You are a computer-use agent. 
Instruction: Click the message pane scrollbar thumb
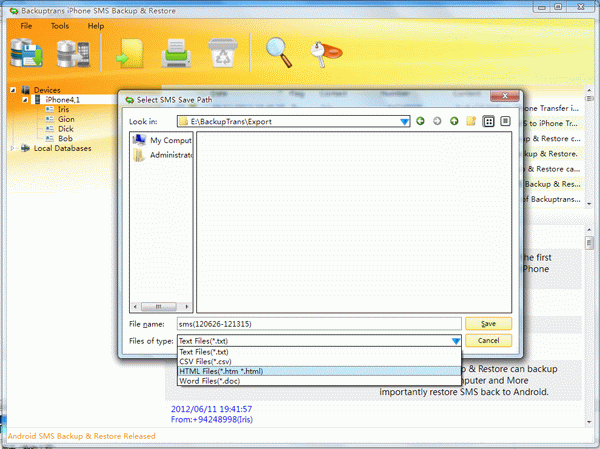(589, 243)
